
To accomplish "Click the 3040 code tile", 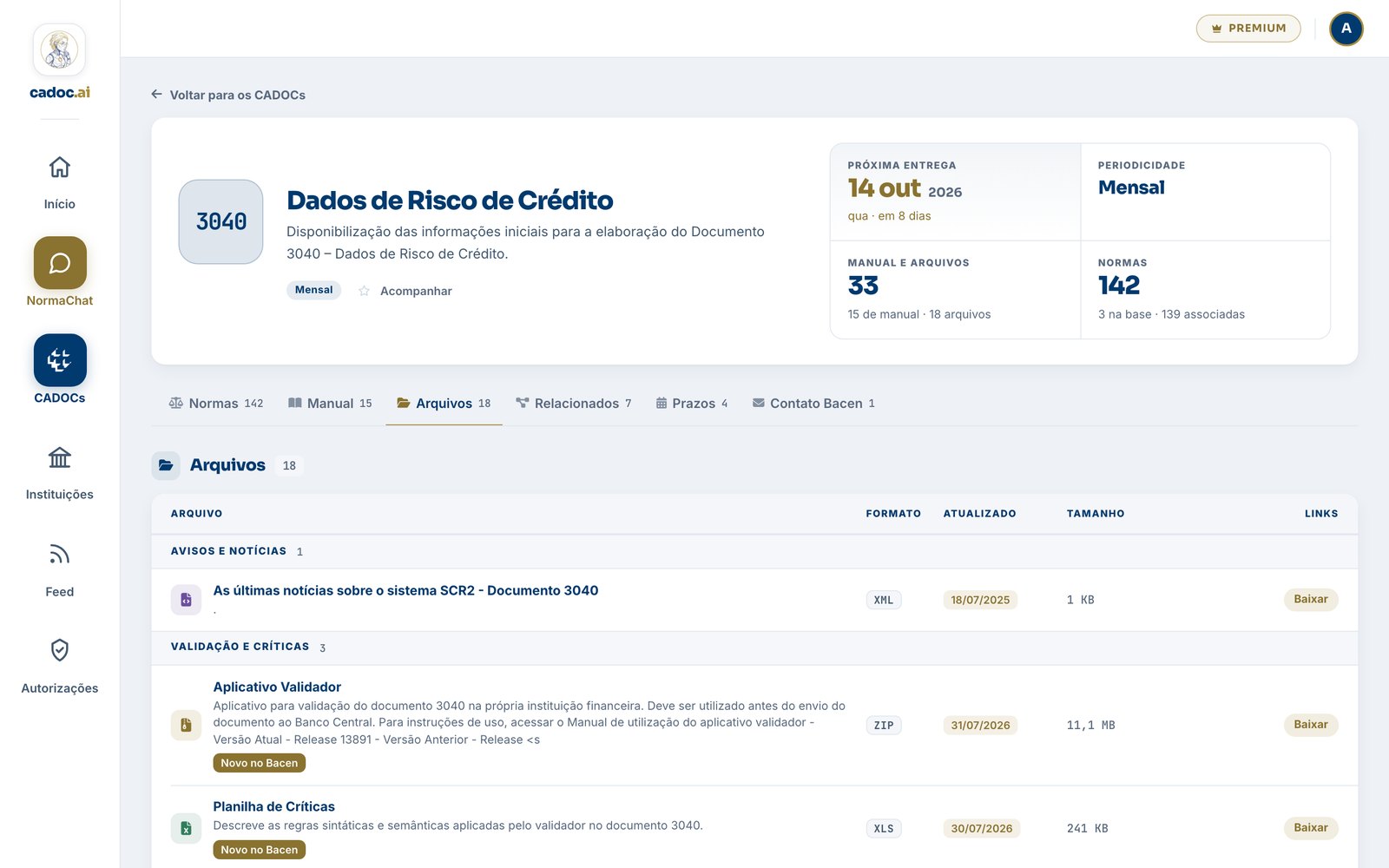I will (221, 221).
